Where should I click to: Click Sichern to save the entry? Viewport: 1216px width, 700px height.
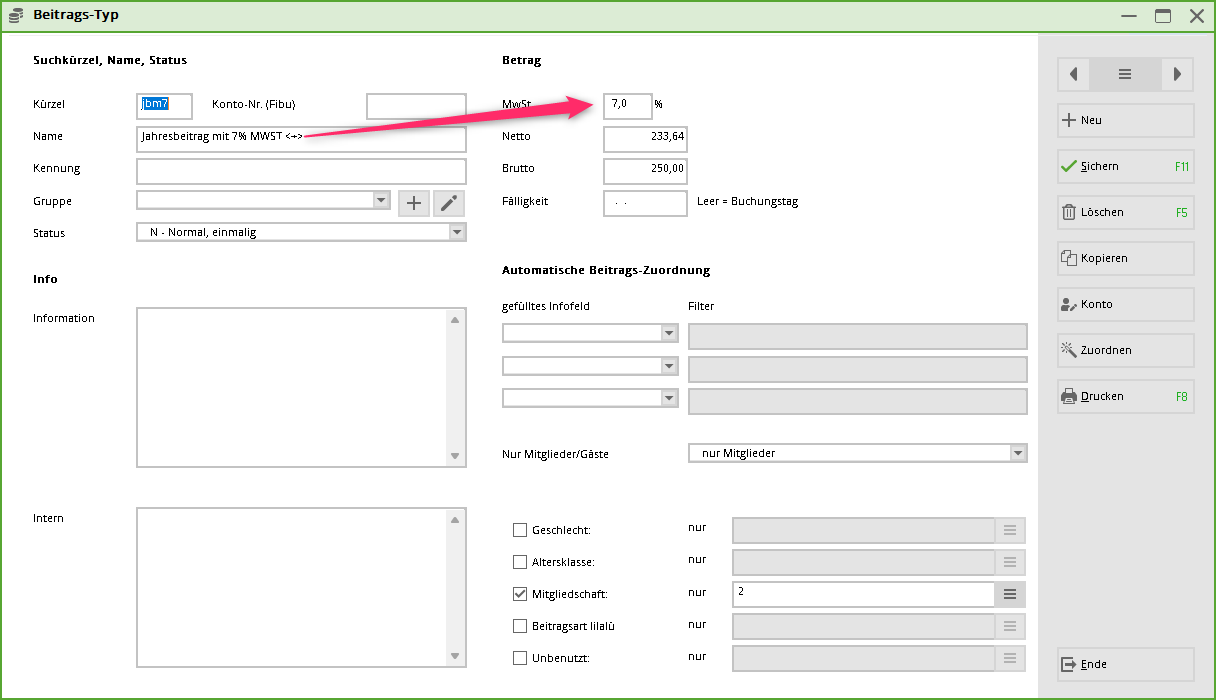1125,166
